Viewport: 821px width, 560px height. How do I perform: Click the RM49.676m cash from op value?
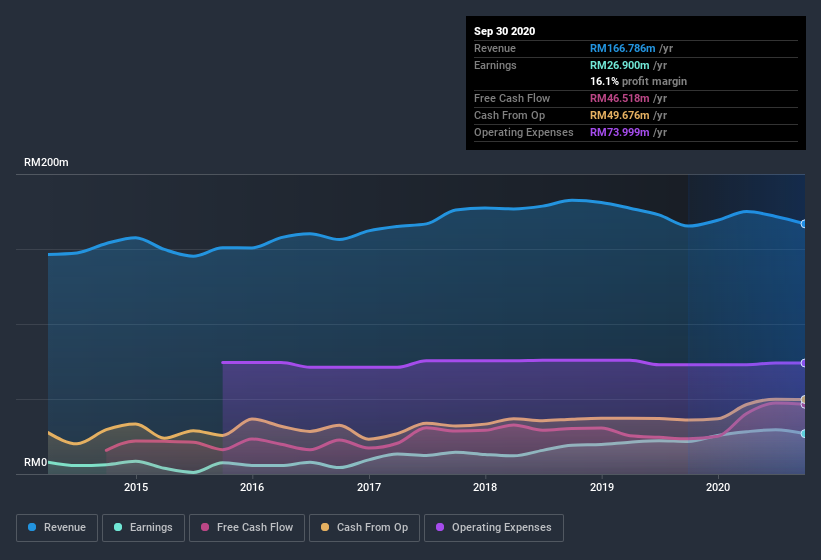pos(620,115)
